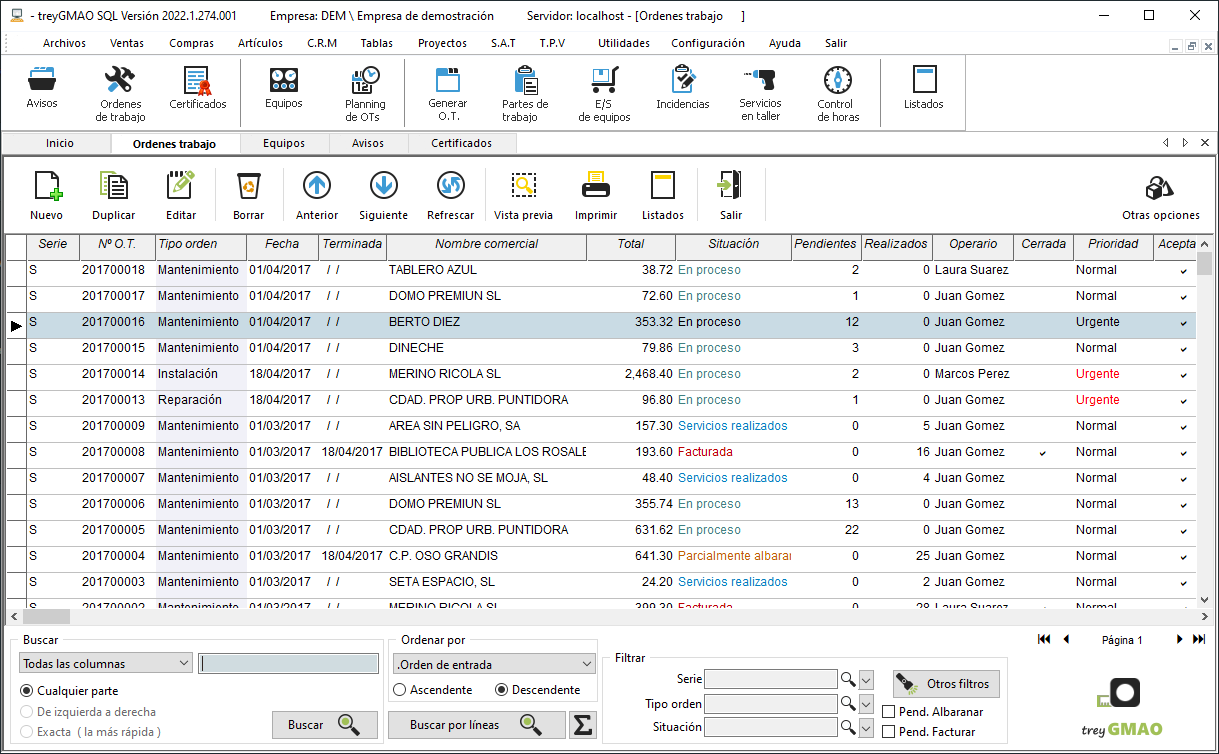Open the Archivos menu
The height and width of the screenshot is (754, 1219).
point(64,43)
